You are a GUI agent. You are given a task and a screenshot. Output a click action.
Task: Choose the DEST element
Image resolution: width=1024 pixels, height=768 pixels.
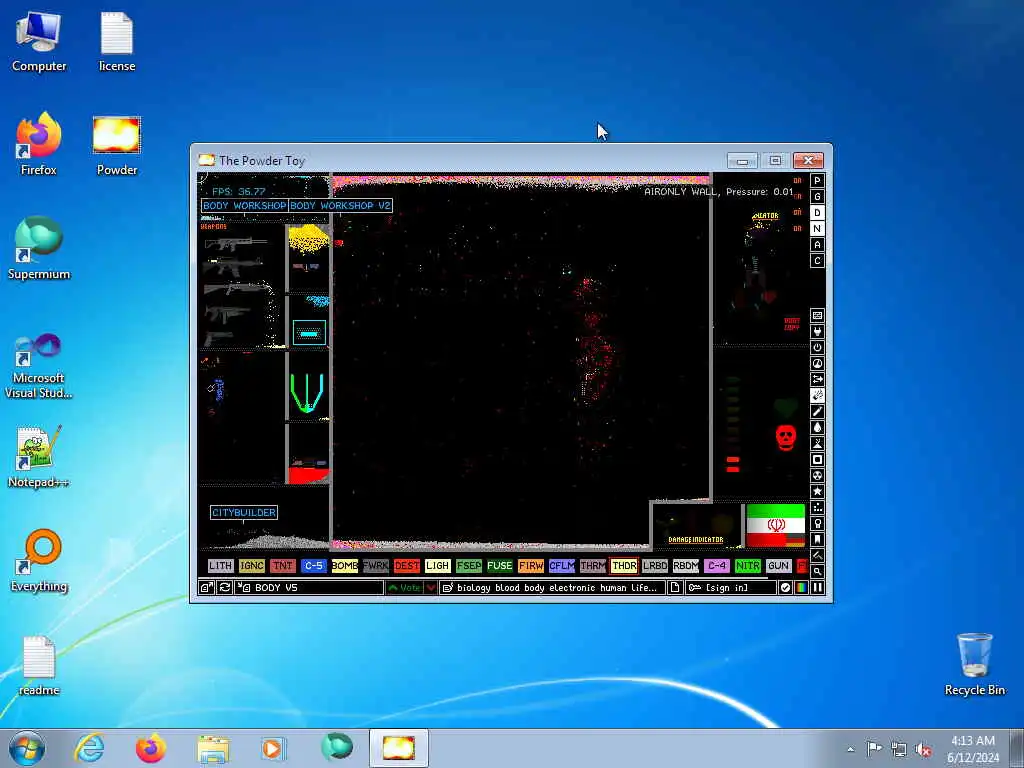point(406,566)
